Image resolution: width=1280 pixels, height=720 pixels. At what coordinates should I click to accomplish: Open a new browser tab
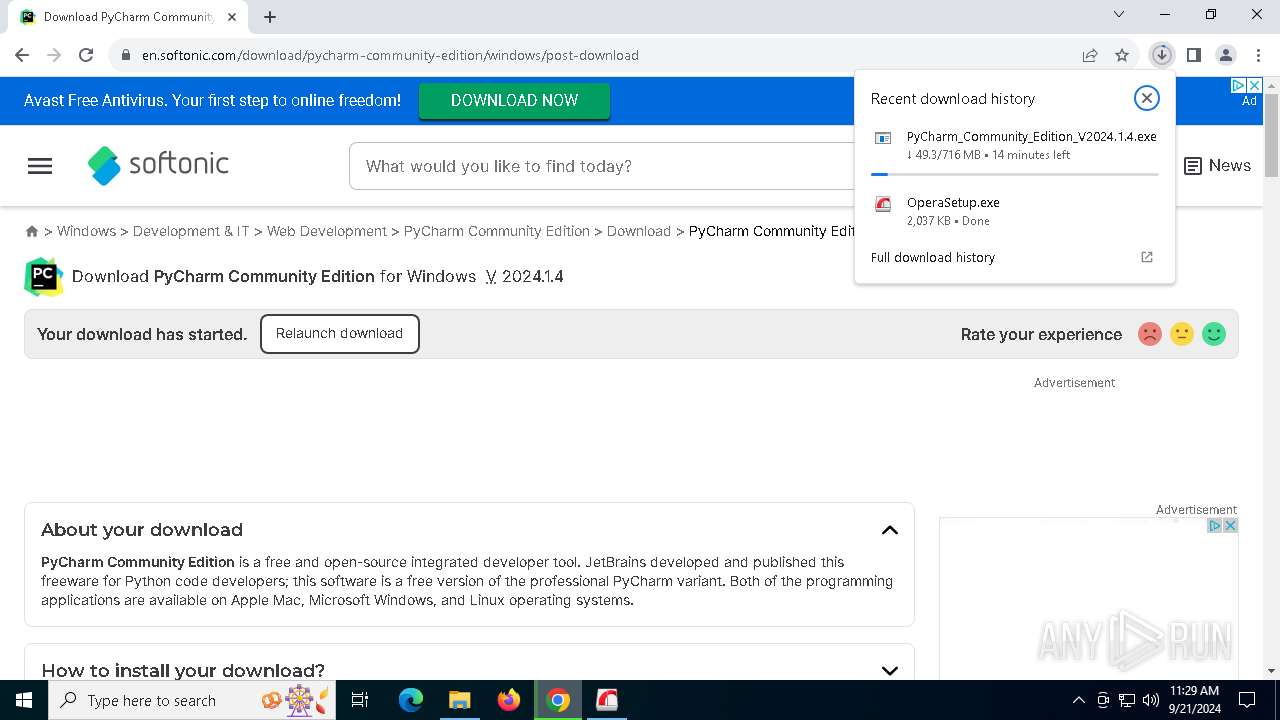270,16
